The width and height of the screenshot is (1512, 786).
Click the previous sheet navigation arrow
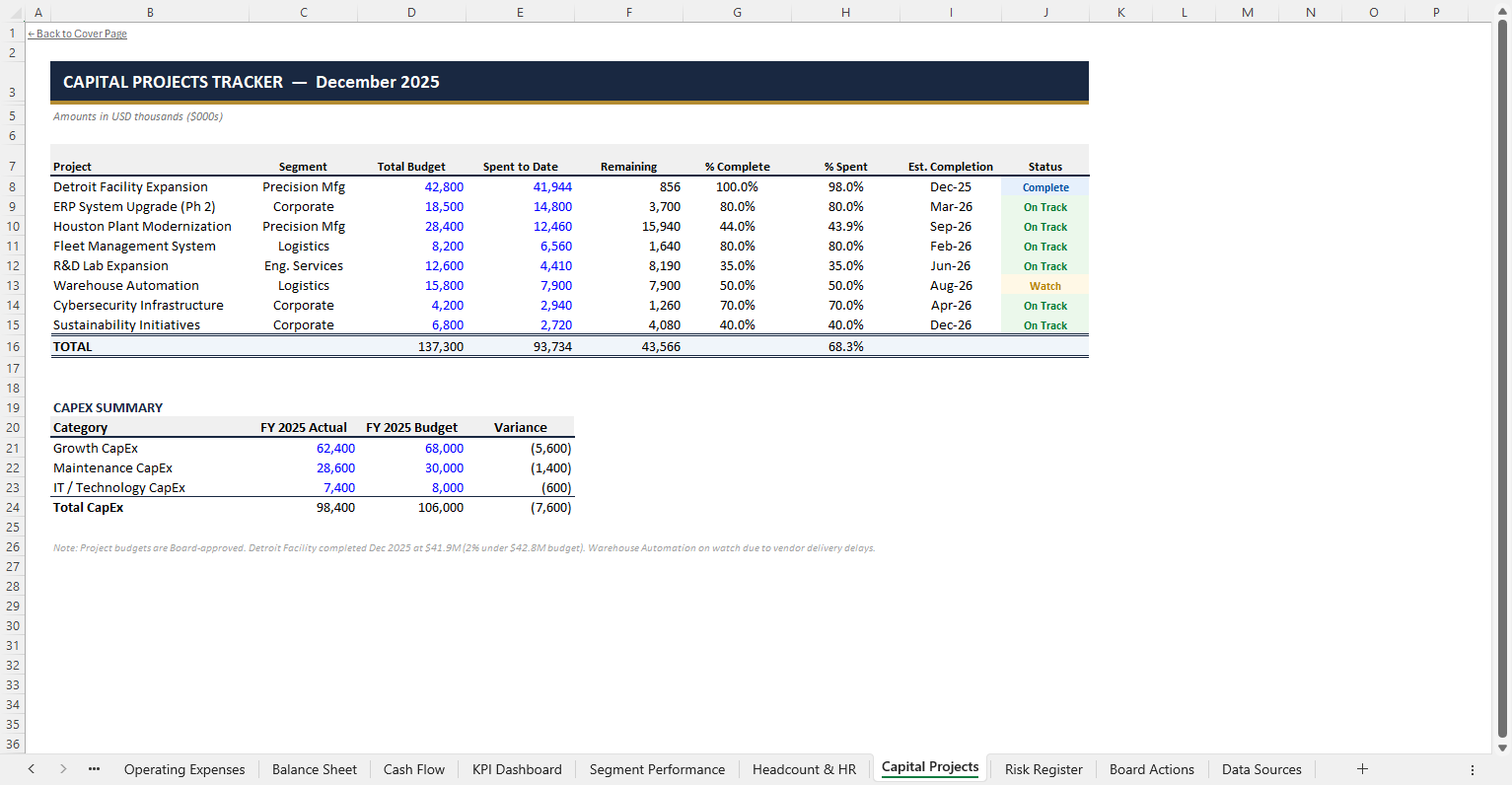tap(31, 768)
